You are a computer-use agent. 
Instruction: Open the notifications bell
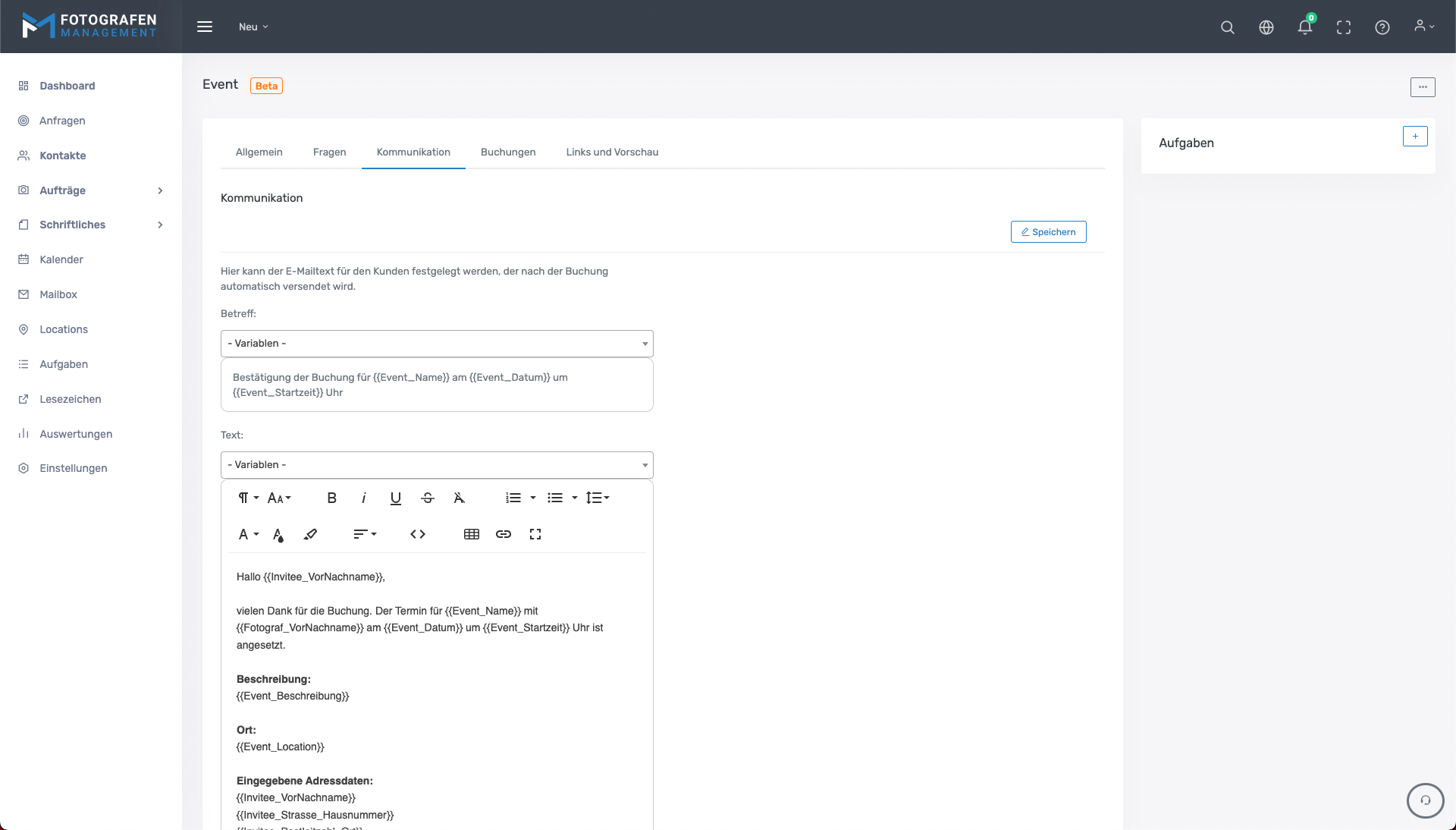(x=1304, y=27)
